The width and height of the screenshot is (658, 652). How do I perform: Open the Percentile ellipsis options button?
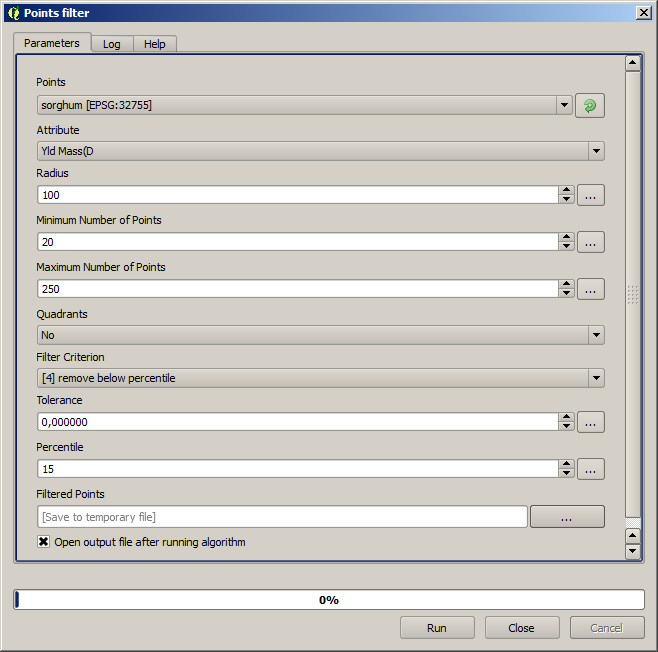[x=590, y=469]
